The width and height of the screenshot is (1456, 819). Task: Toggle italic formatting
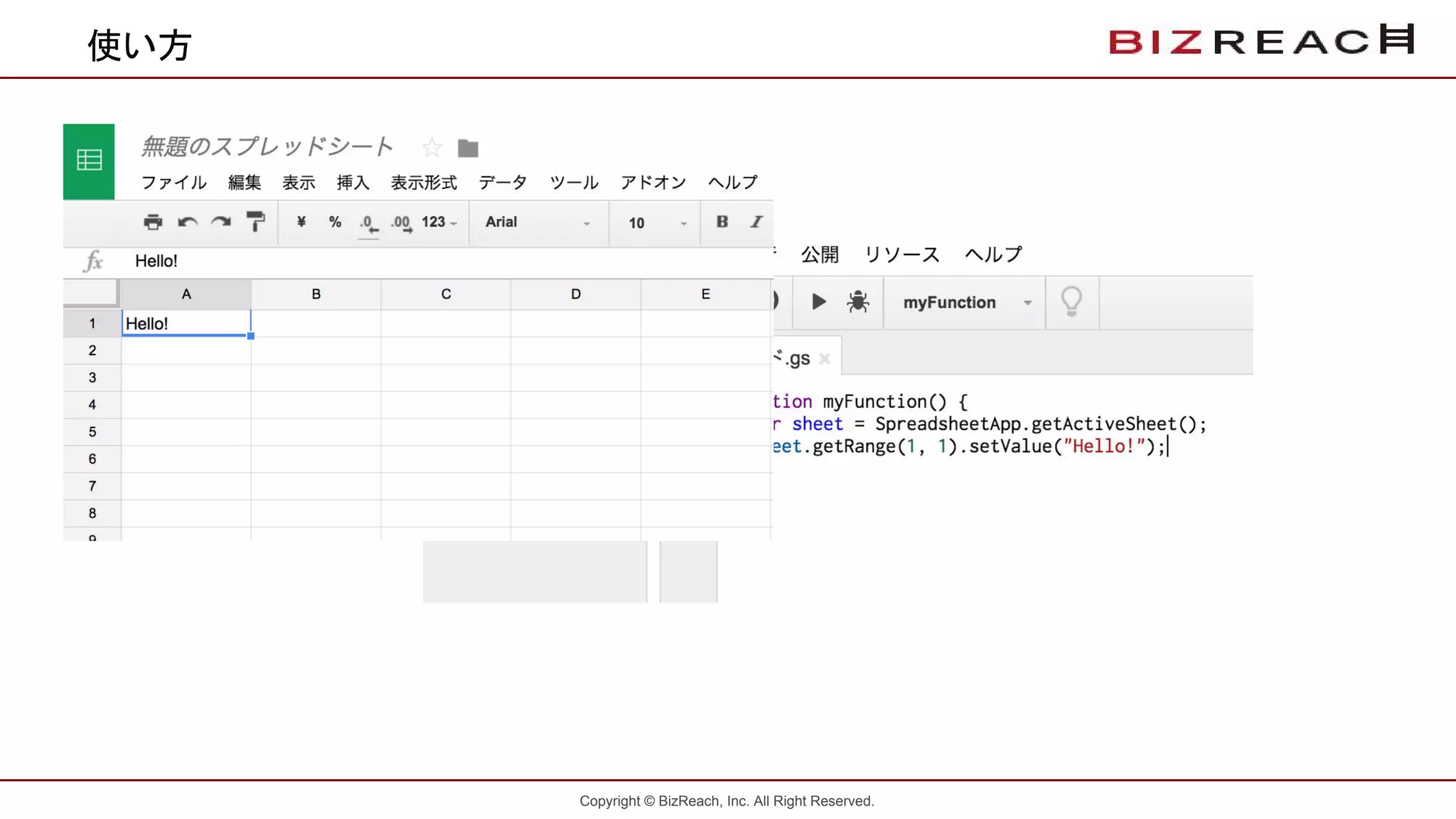756,222
